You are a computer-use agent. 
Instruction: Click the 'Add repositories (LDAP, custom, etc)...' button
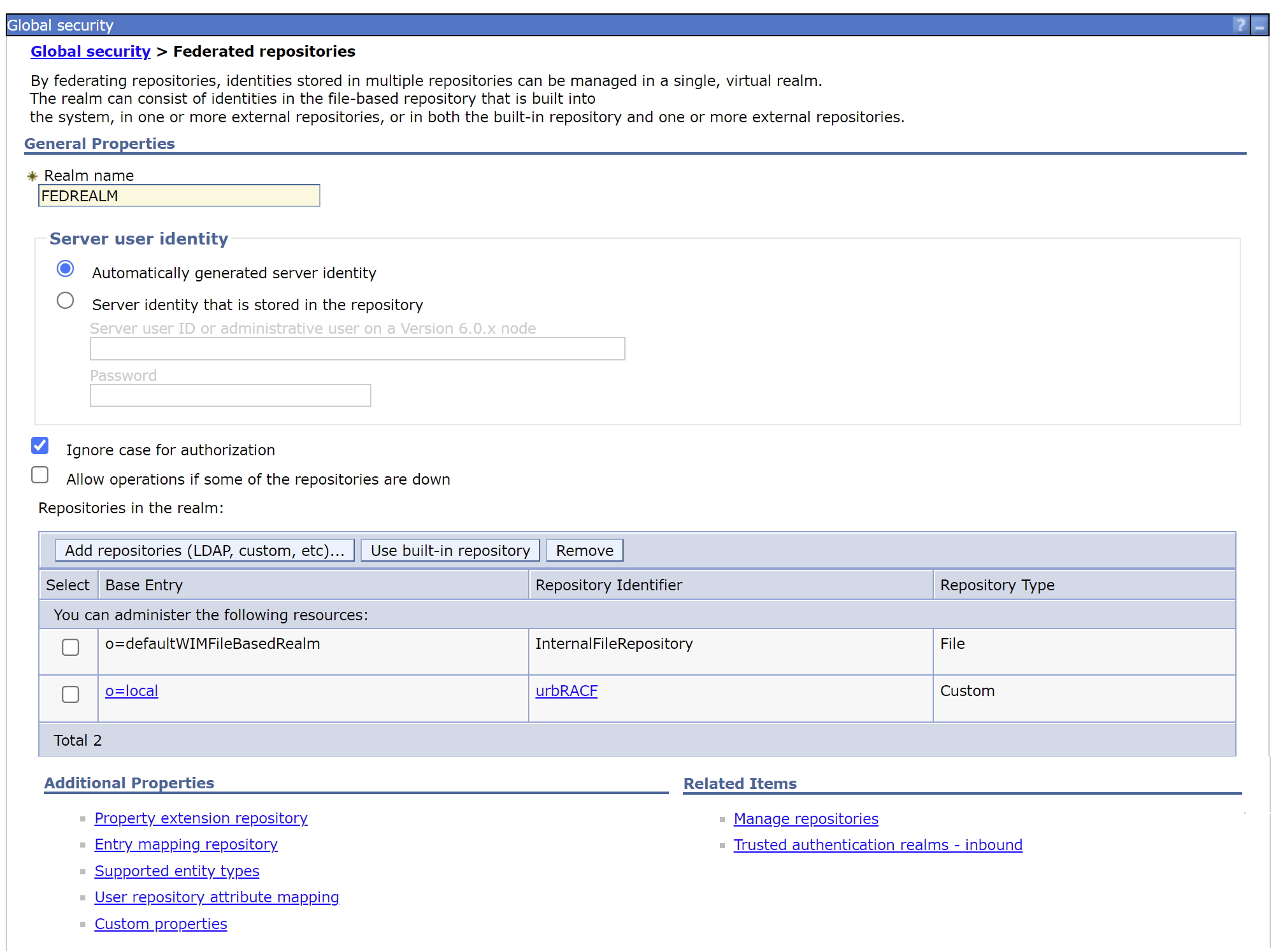(x=204, y=550)
